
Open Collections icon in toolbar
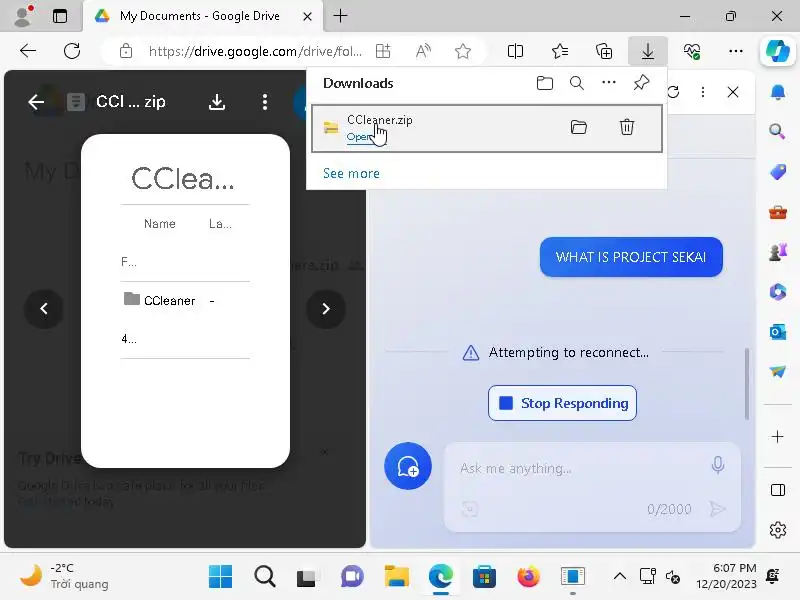[604, 51]
